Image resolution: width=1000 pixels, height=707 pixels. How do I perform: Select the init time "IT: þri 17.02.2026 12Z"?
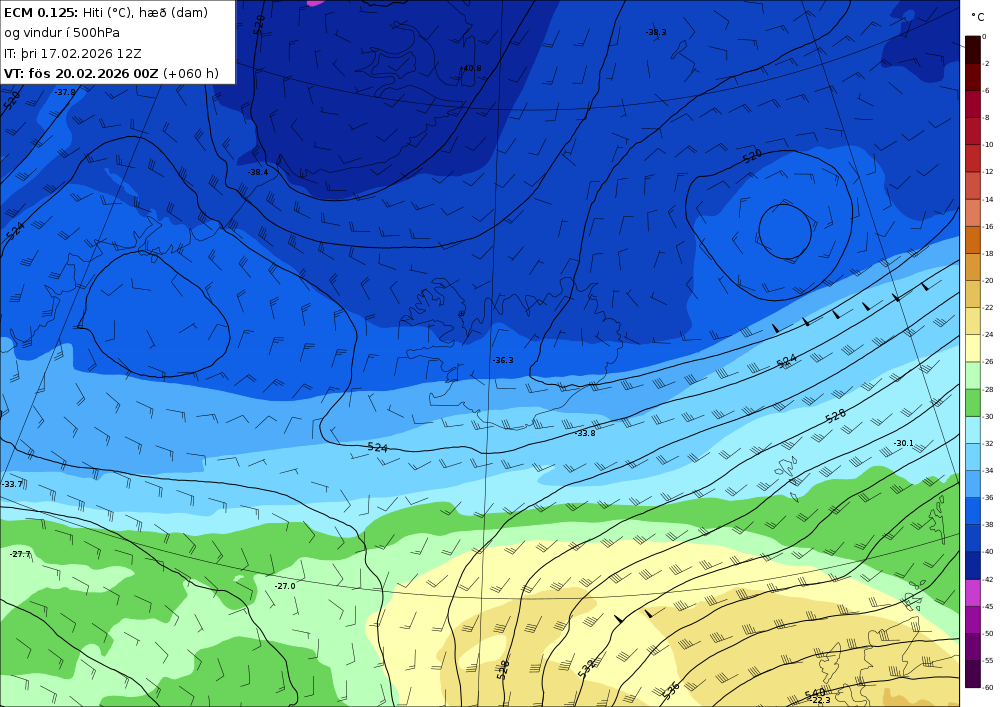click(x=73, y=53)
